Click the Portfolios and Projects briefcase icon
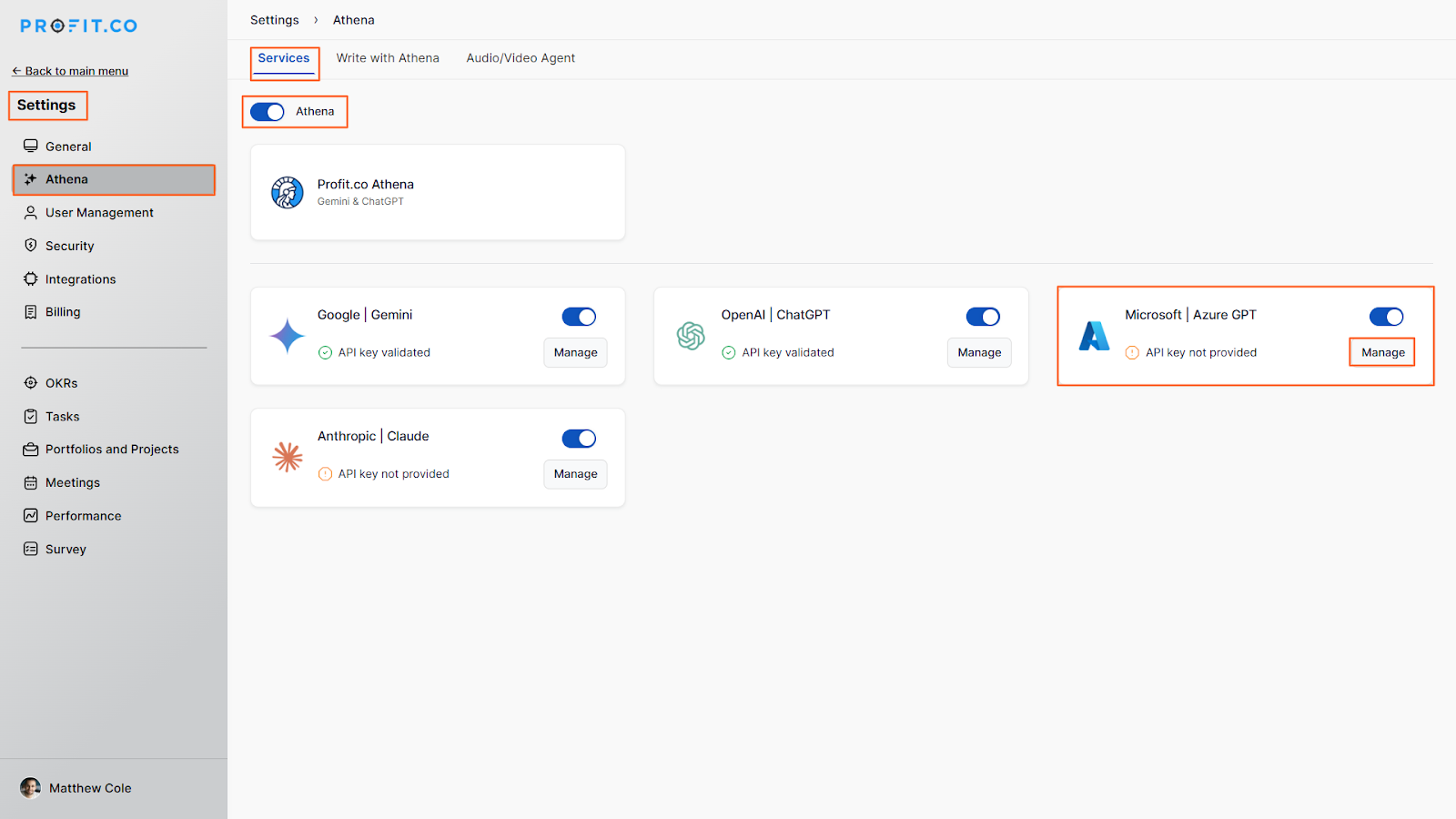Viewport: 1456px width, 819px height. (31, 450)
